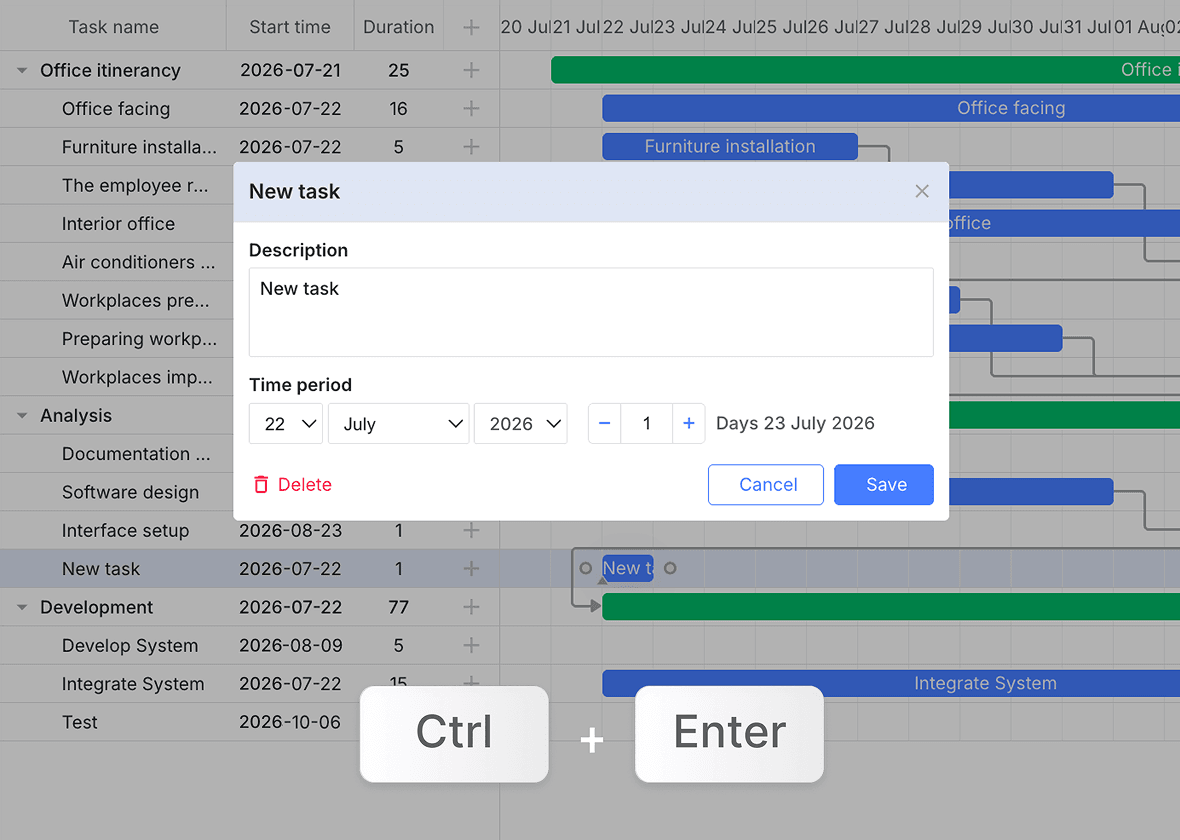
Task: Edit the duration value field
Action: (x=646, y=424)
